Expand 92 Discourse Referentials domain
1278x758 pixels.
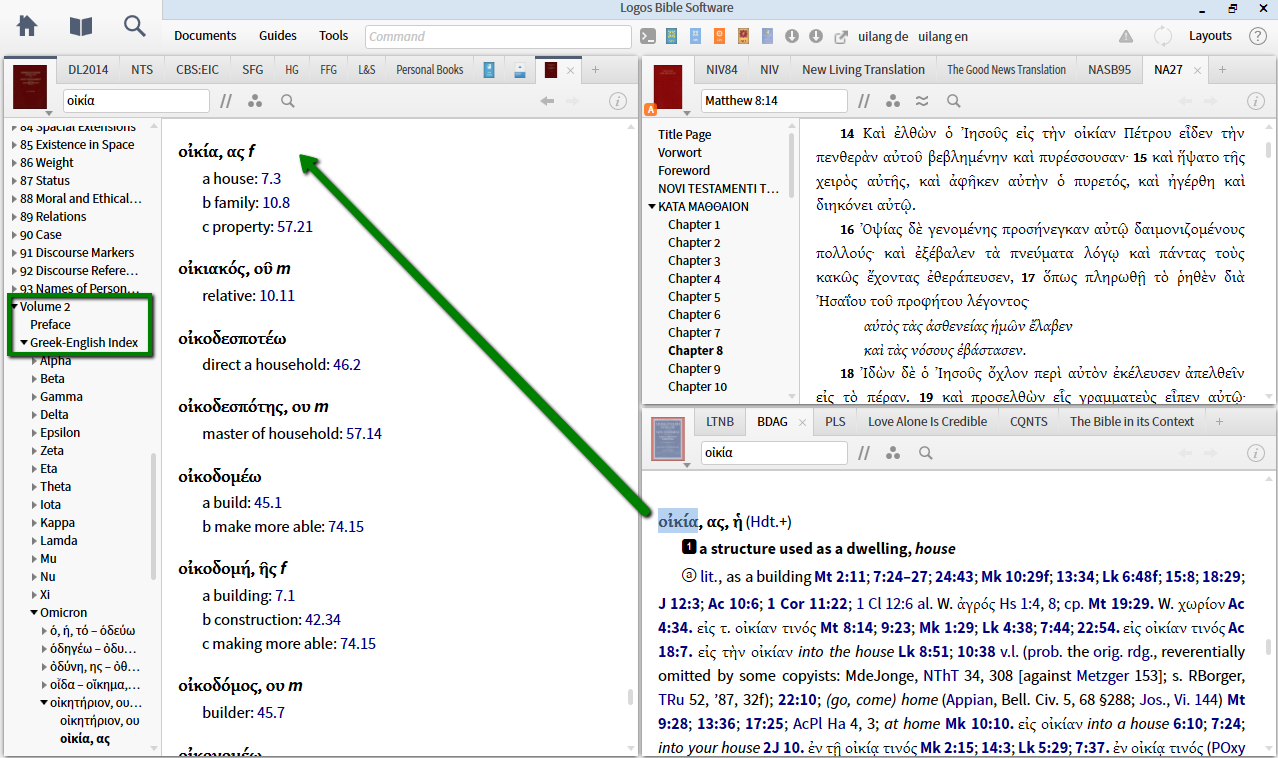click(x=14, y=271)
